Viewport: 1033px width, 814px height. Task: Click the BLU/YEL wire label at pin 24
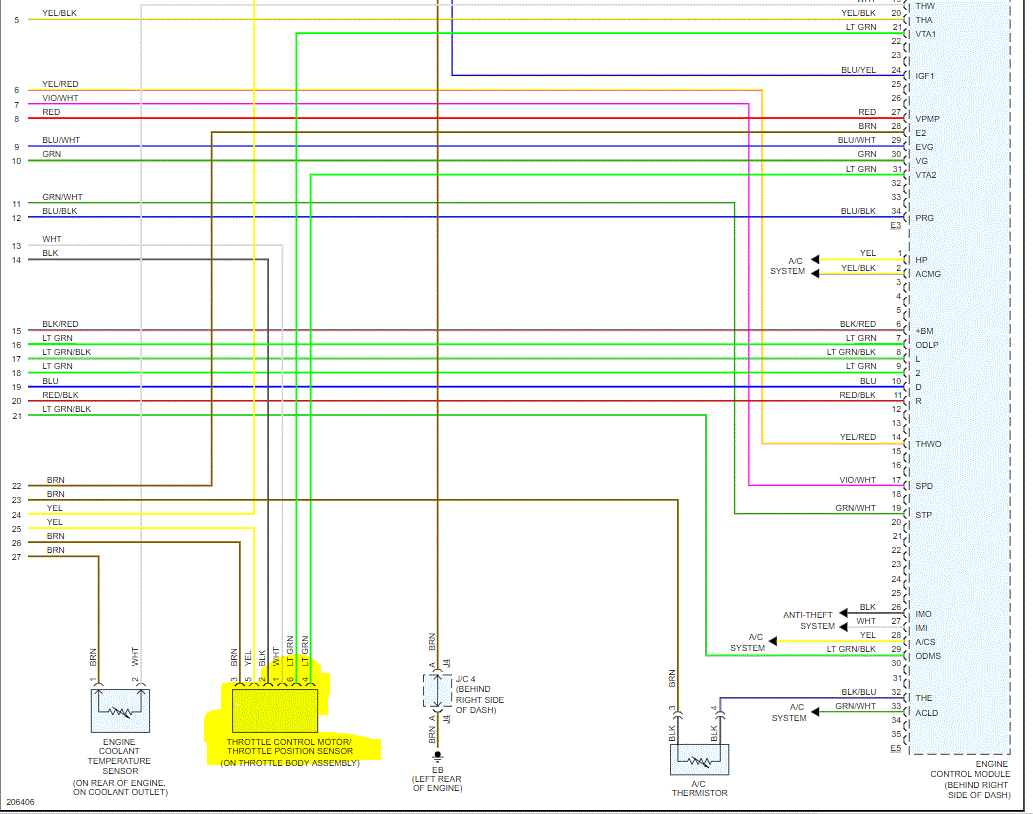point(858,70)
